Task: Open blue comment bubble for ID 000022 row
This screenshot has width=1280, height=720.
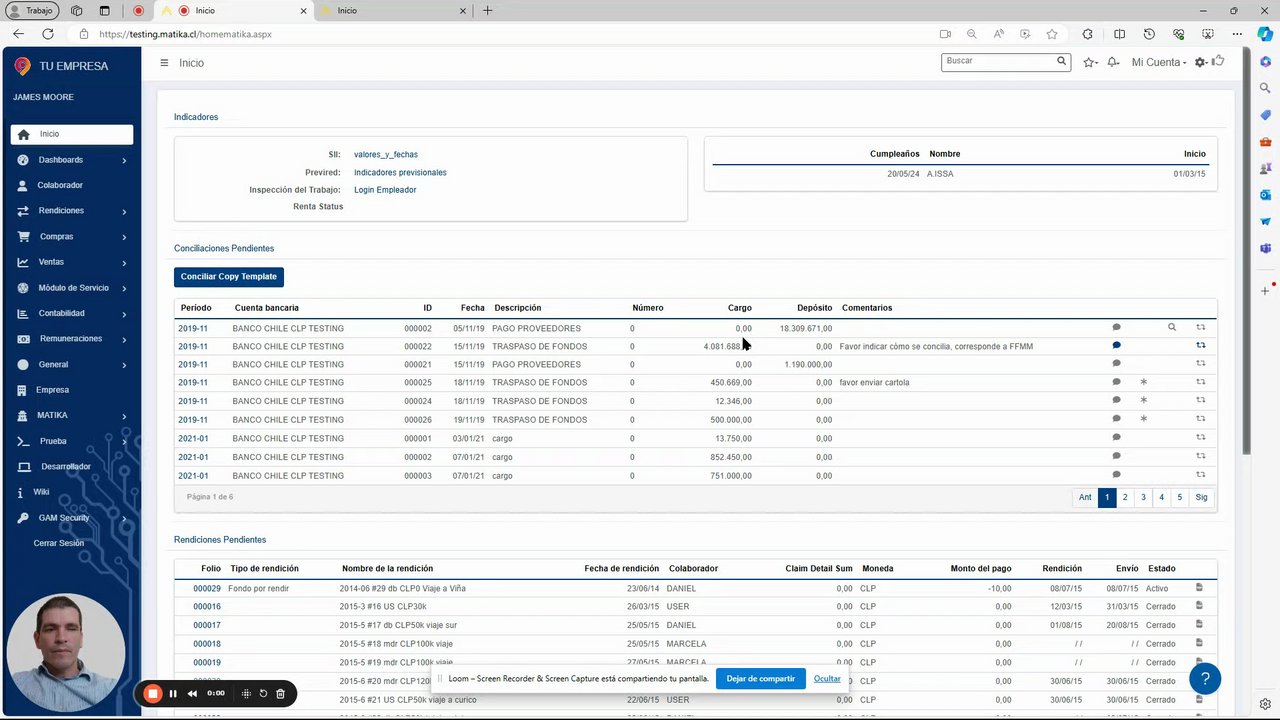Action: pos(1116,346)
